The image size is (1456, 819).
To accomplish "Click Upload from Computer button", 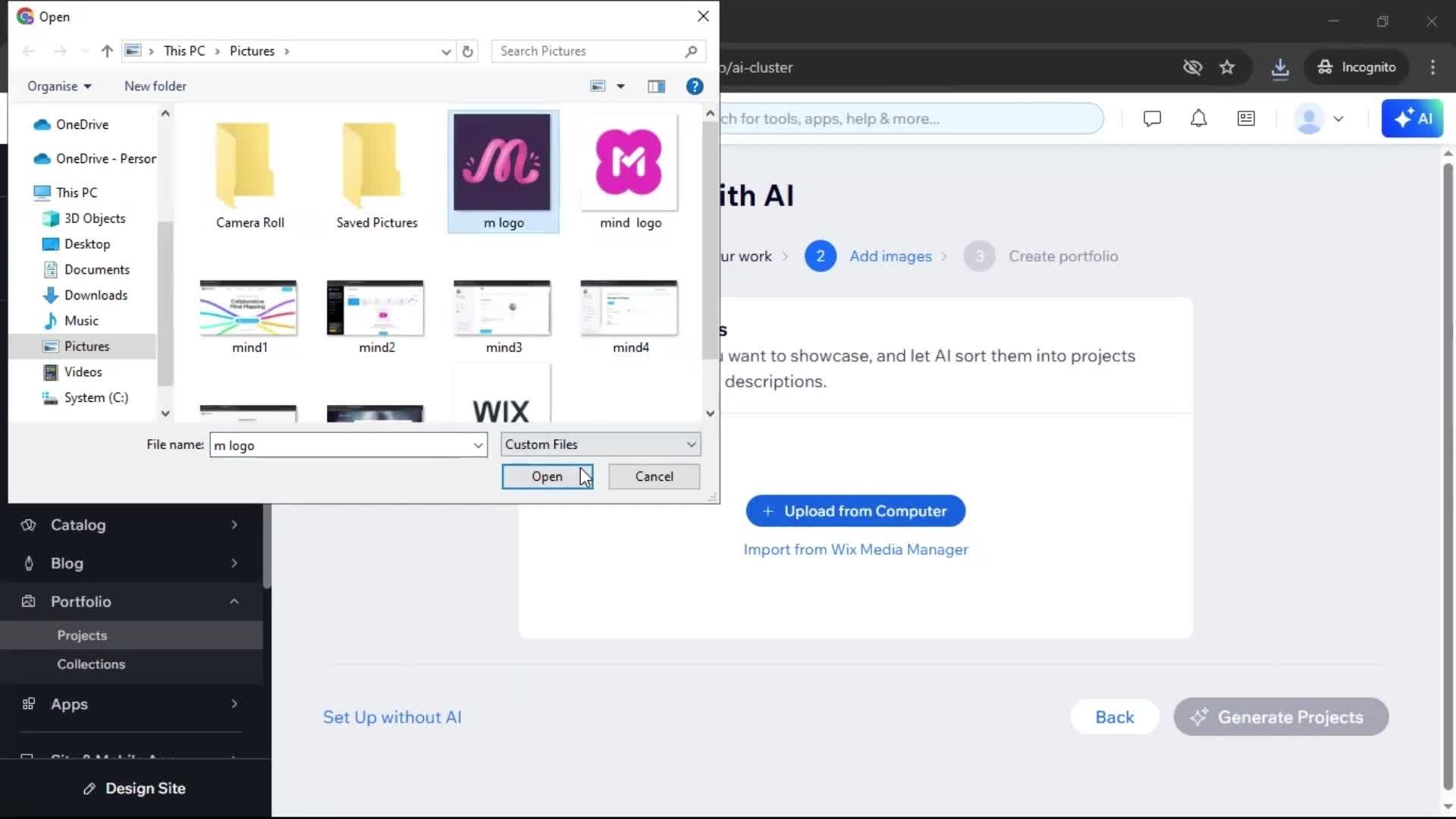I will (855, 511).
